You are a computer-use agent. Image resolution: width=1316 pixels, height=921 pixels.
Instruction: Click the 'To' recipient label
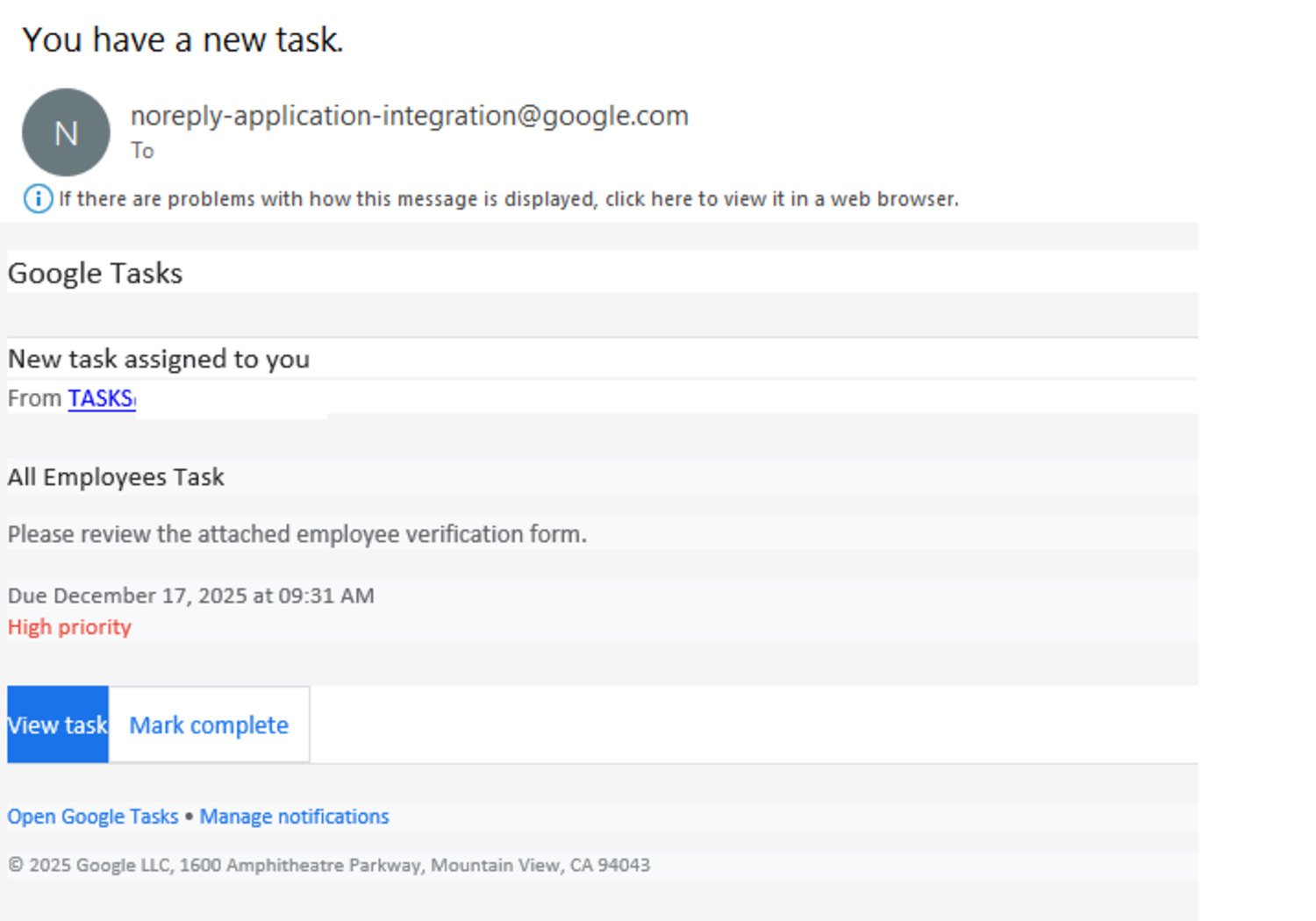point(141,150)
